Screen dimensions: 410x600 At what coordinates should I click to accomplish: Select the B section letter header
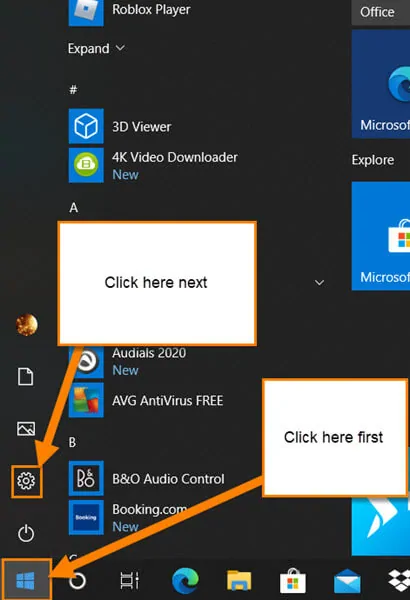pyautogui.click(x=72, y=442)
